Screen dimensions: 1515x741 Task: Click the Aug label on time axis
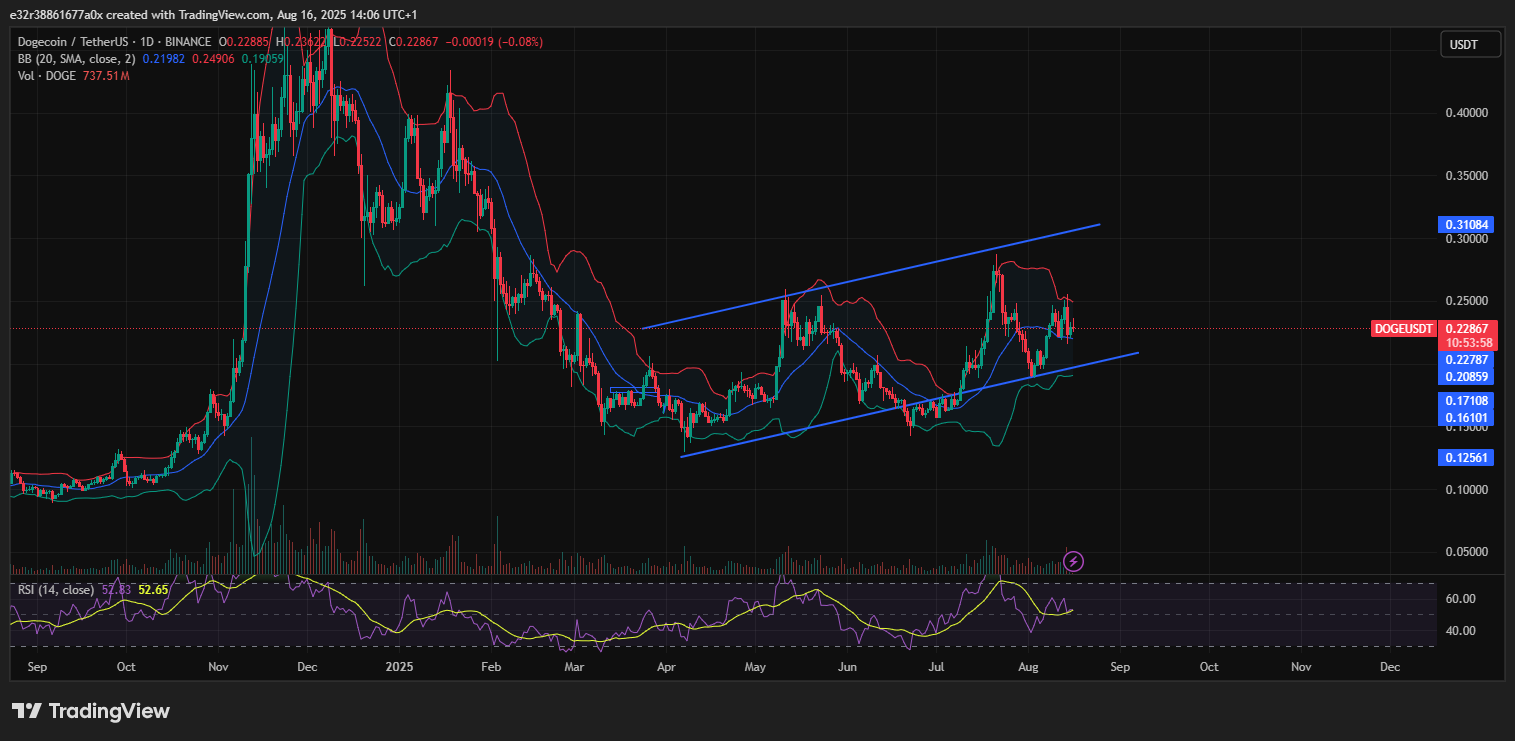coord(1029,665)
